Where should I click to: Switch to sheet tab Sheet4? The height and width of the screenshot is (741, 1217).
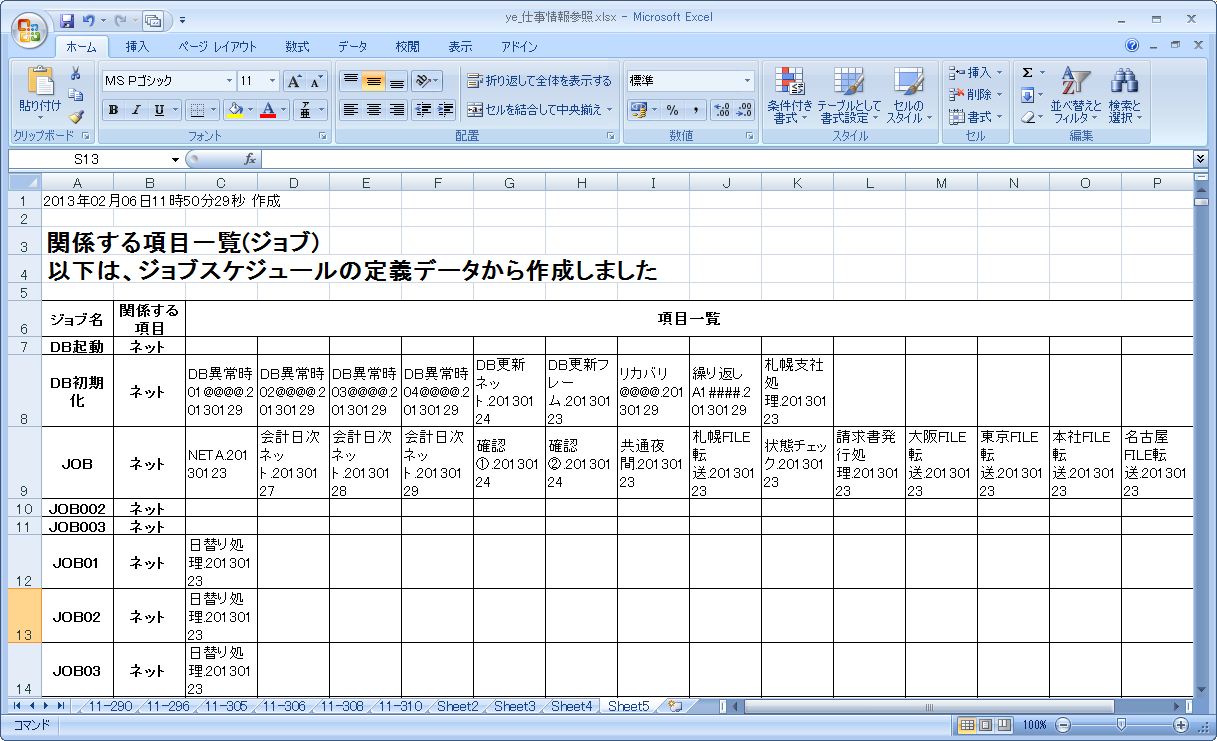point(571,706)
